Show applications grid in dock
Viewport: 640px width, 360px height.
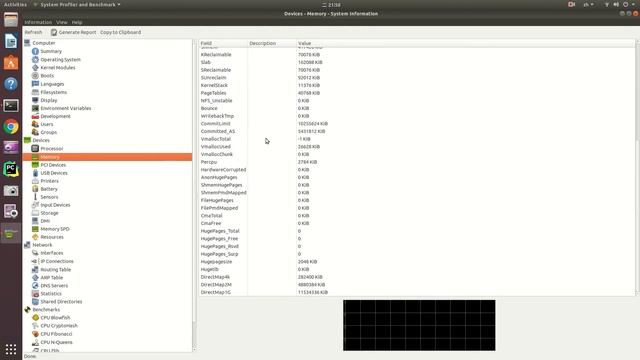pyautogui.click(x=11, y=349)
